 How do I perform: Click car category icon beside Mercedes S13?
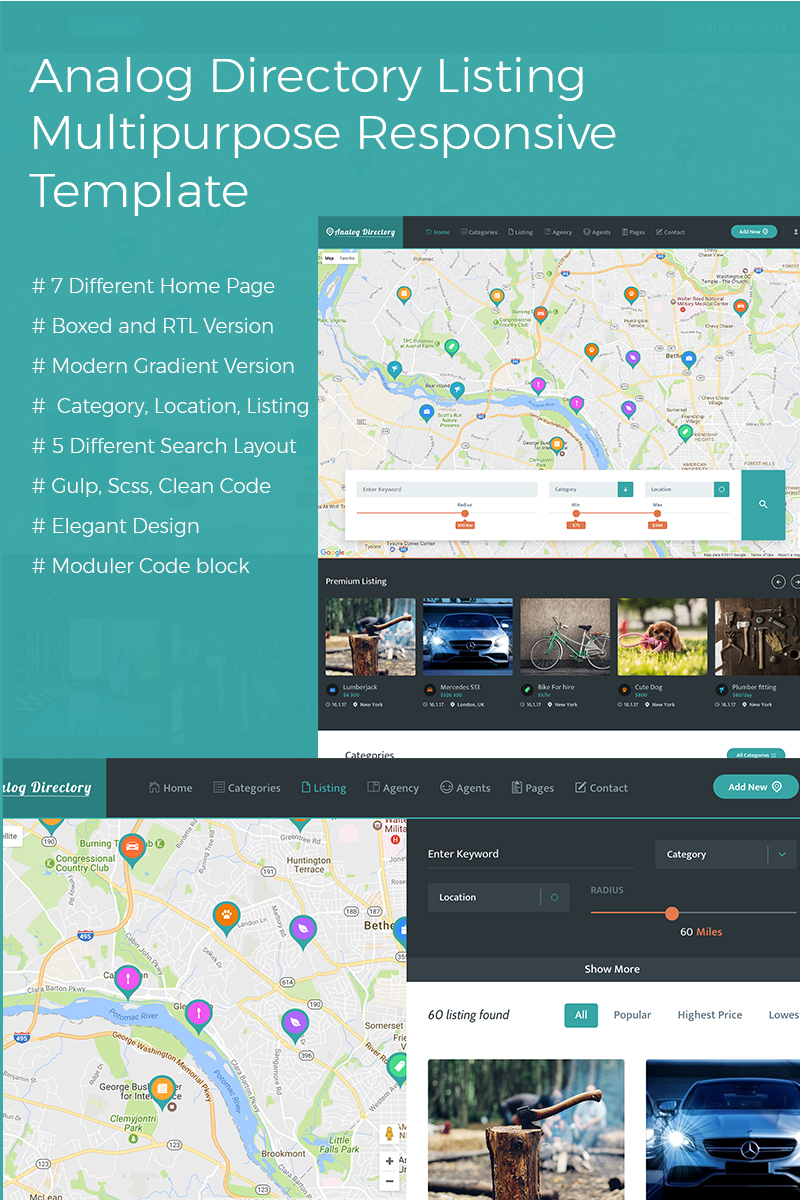point(429,690)
